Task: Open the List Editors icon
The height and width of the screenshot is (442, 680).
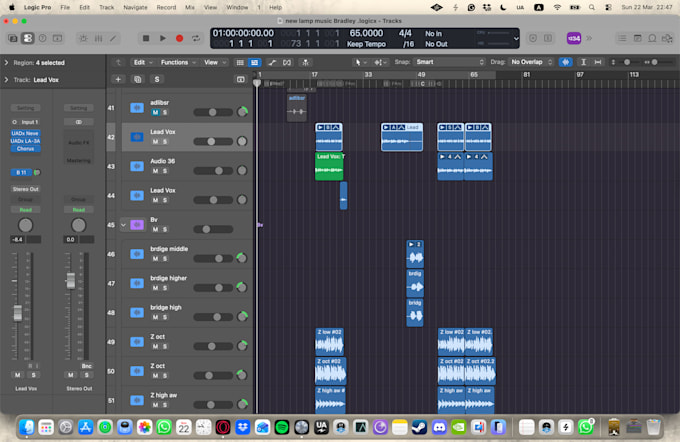Action: pyautogui.click(x=622, y=38)
